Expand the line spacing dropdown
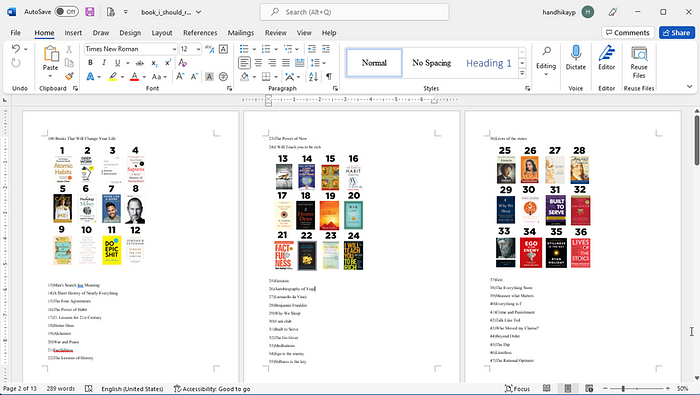 (x=324, y=63)
